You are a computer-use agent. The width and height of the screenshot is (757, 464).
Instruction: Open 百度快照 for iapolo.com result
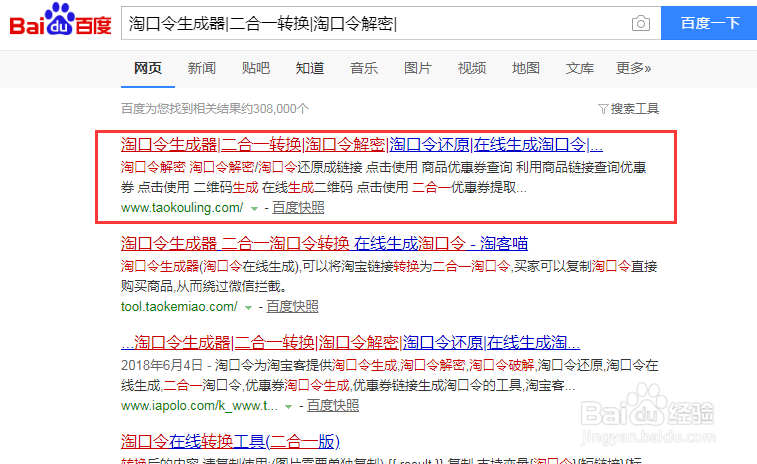(333, 406)
